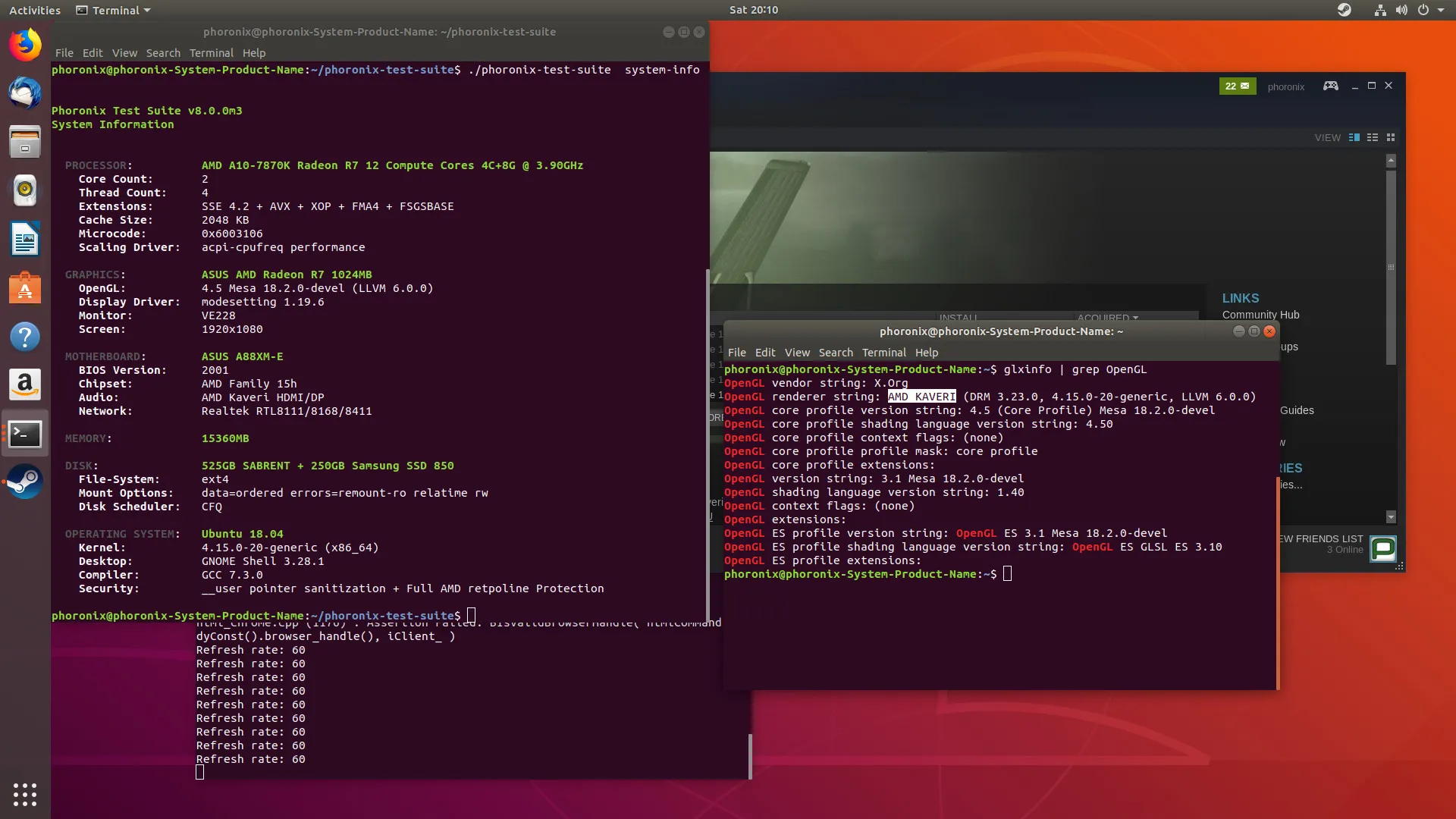Screen dimensions: 1456x819
Task: Open the Edit menu in phoronix-test-suite terminal
Action: point(93,53)
